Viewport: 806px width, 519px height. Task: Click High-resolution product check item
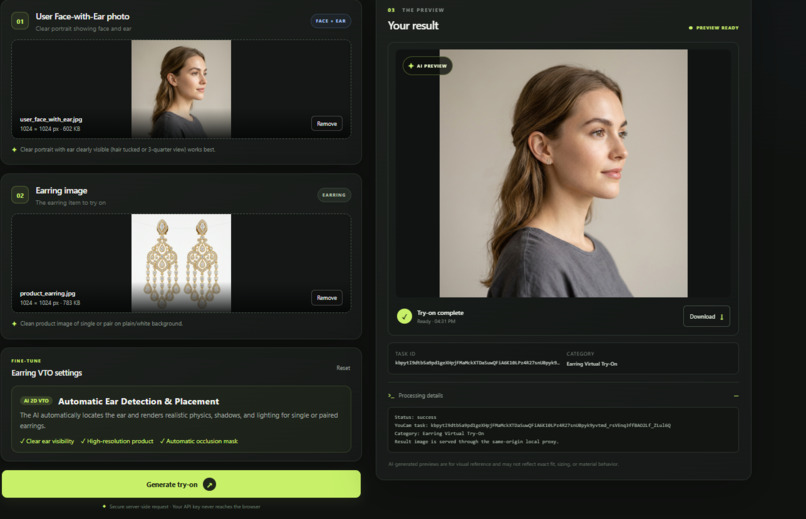click(117, 441)
